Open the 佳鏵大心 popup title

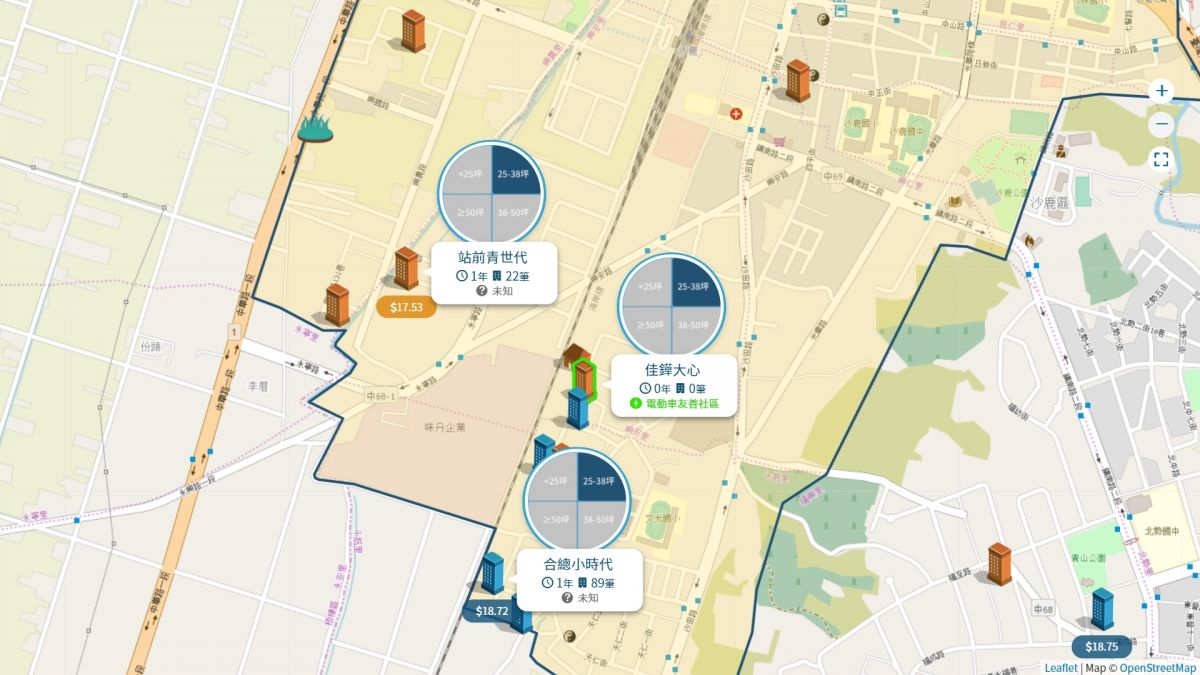tap(673, 370)
